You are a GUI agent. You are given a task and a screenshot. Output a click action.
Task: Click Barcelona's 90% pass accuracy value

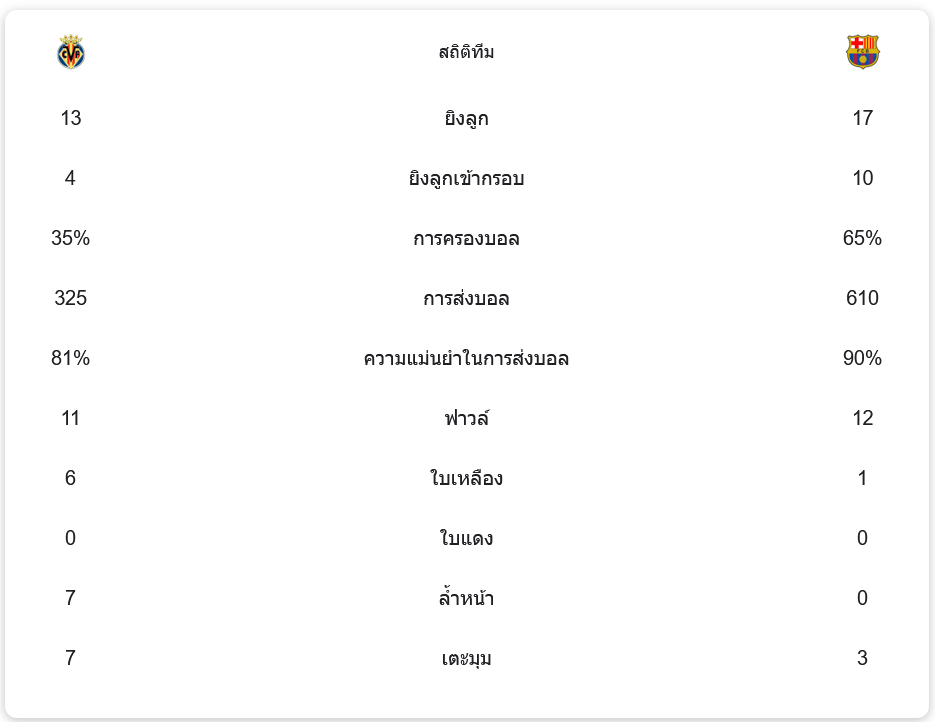pyautogui.click(x=862, y=358)
